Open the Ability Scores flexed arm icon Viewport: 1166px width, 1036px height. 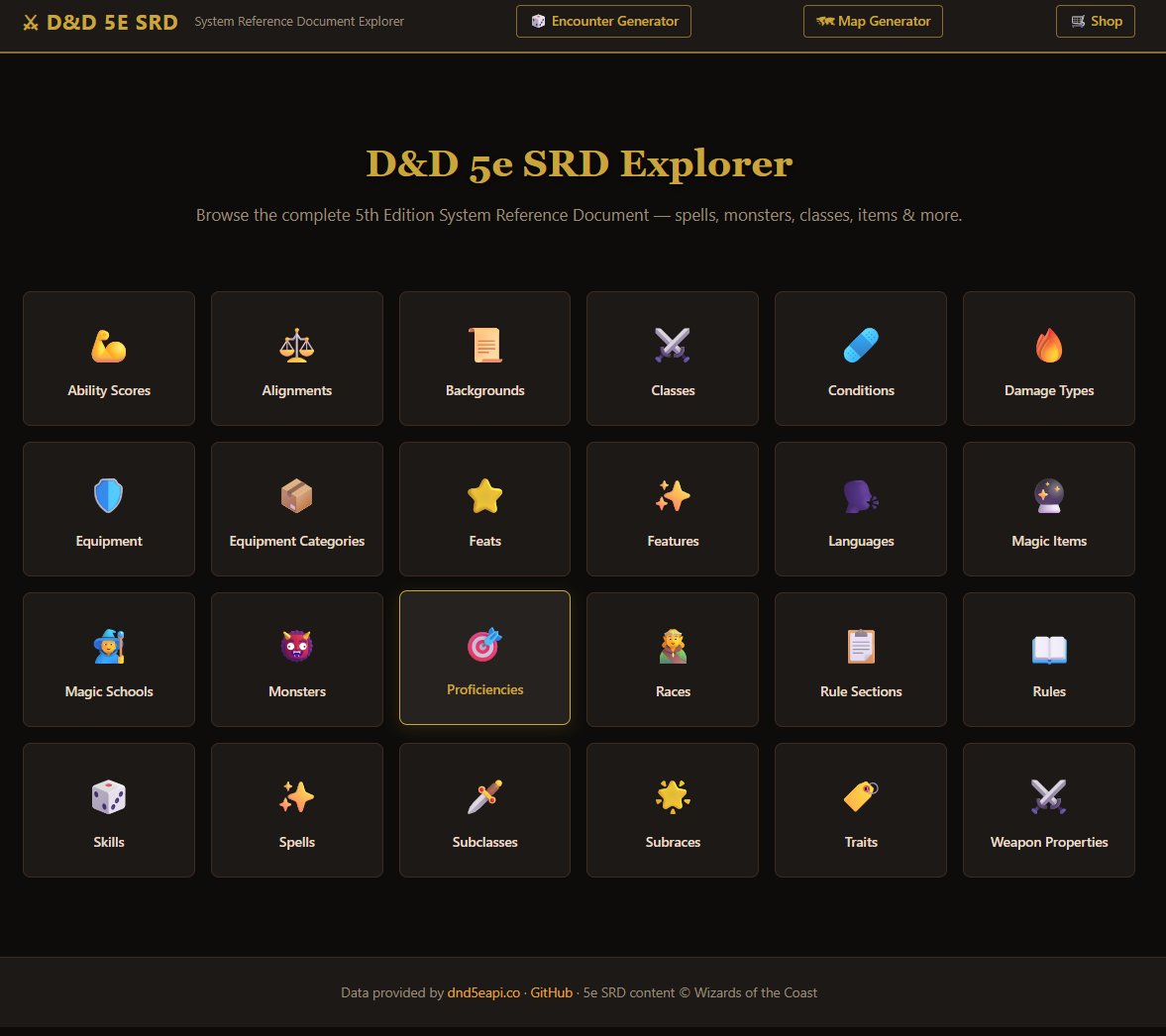[x=109, y=346]
